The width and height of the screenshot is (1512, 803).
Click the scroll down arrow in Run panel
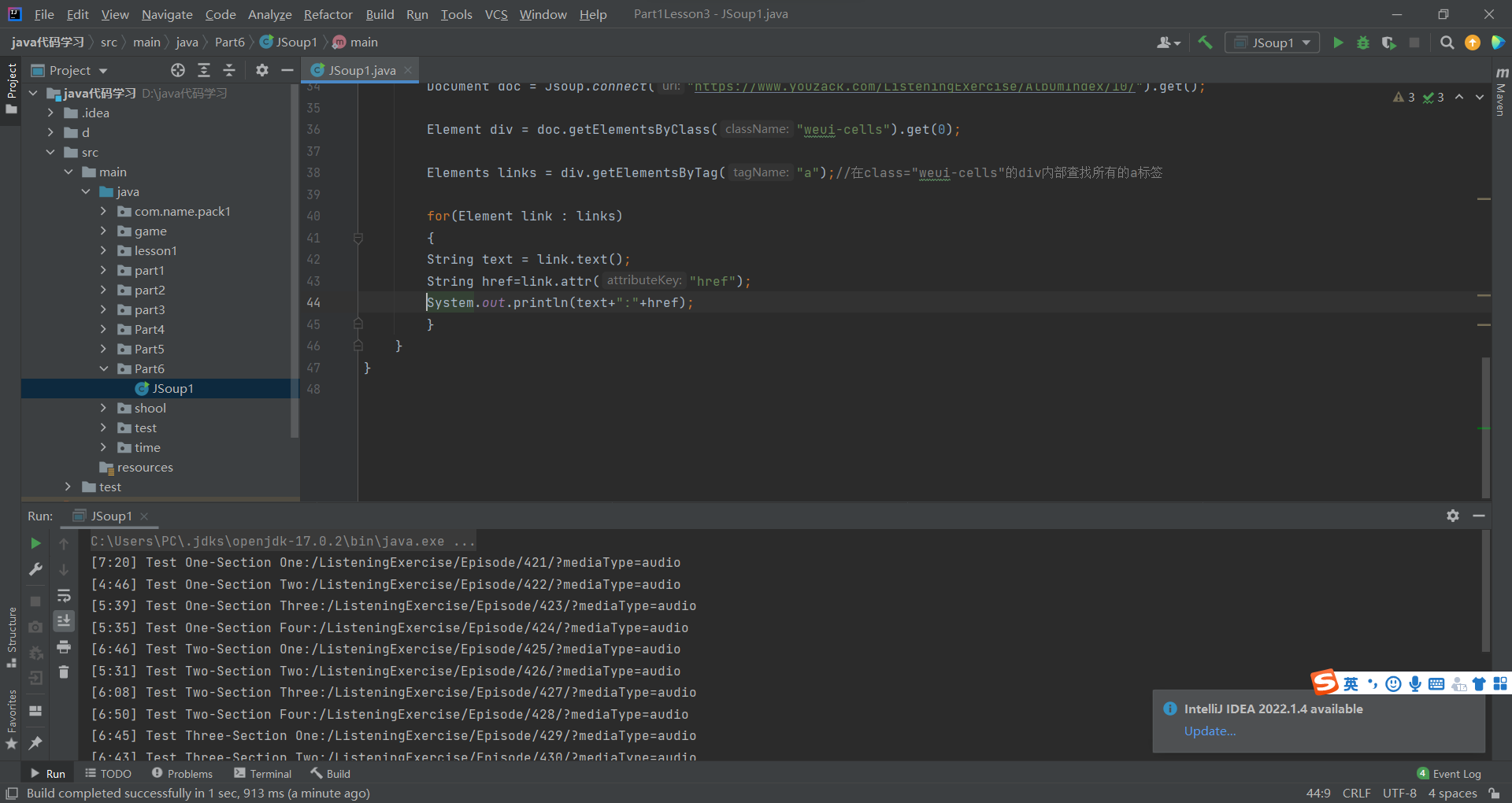[x=64, y=569]
